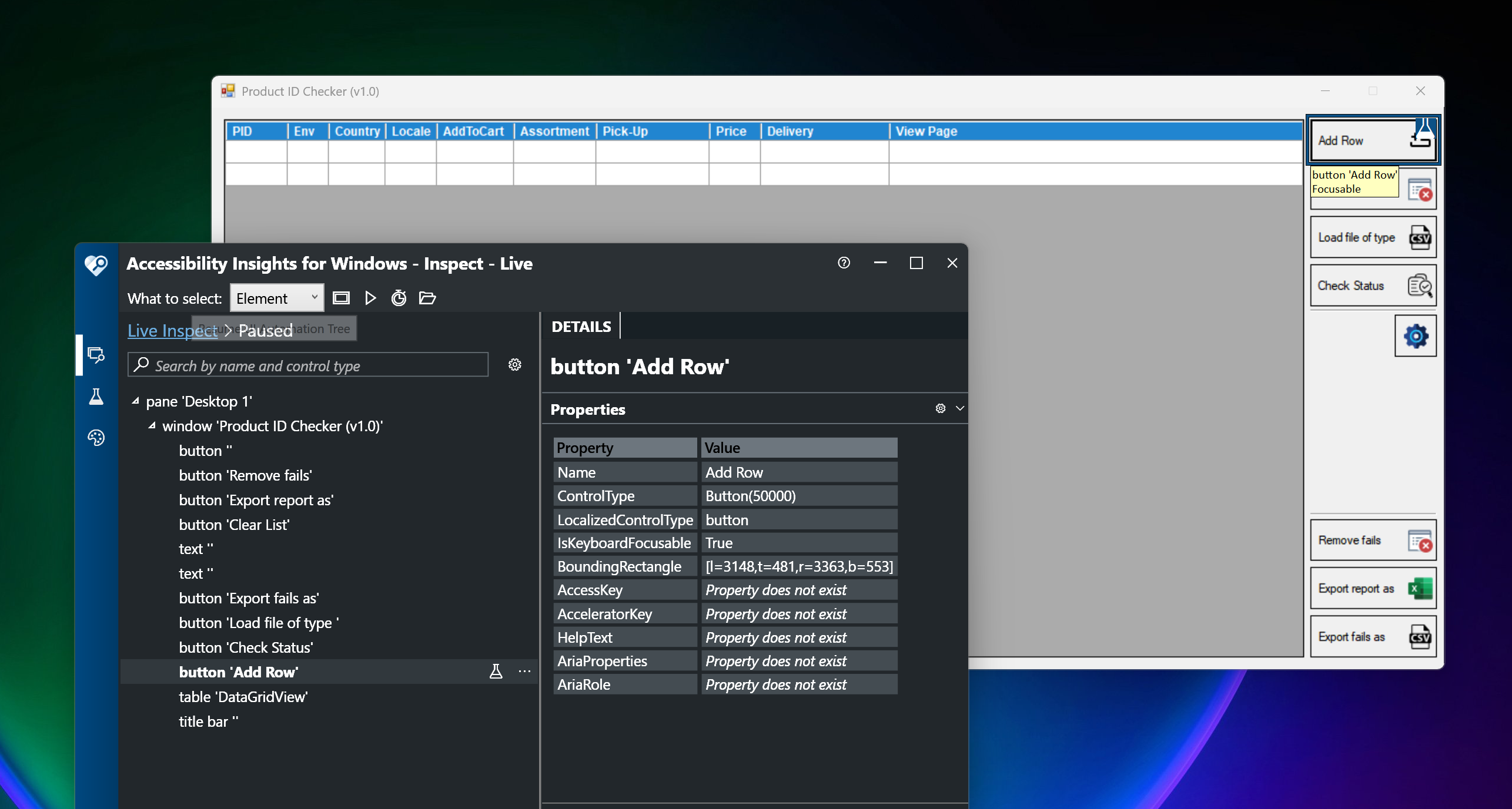Click the Price column header
Viewport: 1512px width, 809px height.
[735, 131]
